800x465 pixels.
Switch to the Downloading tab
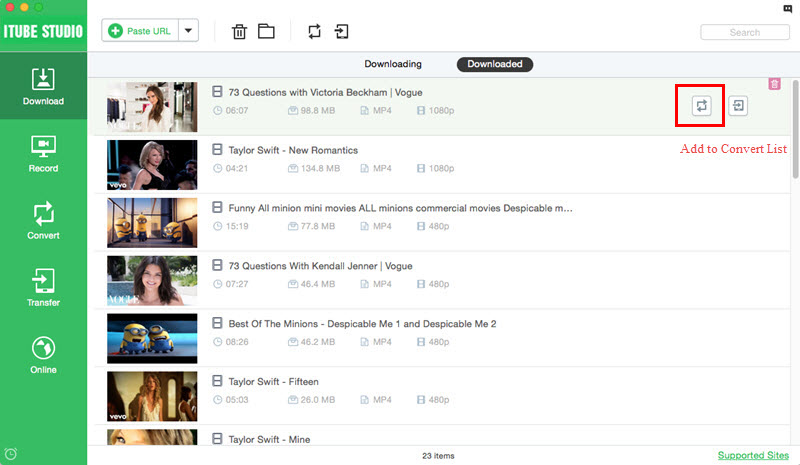click(x=393, y=64)
